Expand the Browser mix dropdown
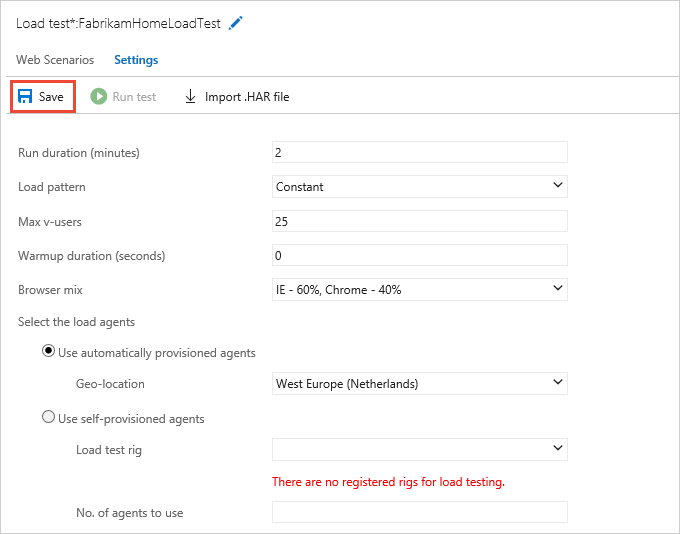Screen dimensions: 680x534 click(419, 290)
